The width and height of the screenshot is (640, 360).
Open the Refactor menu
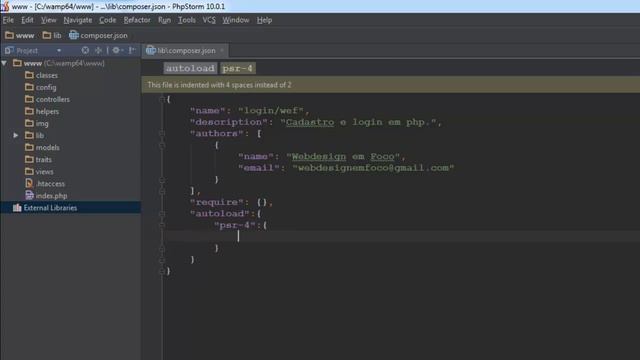[137, 20]
